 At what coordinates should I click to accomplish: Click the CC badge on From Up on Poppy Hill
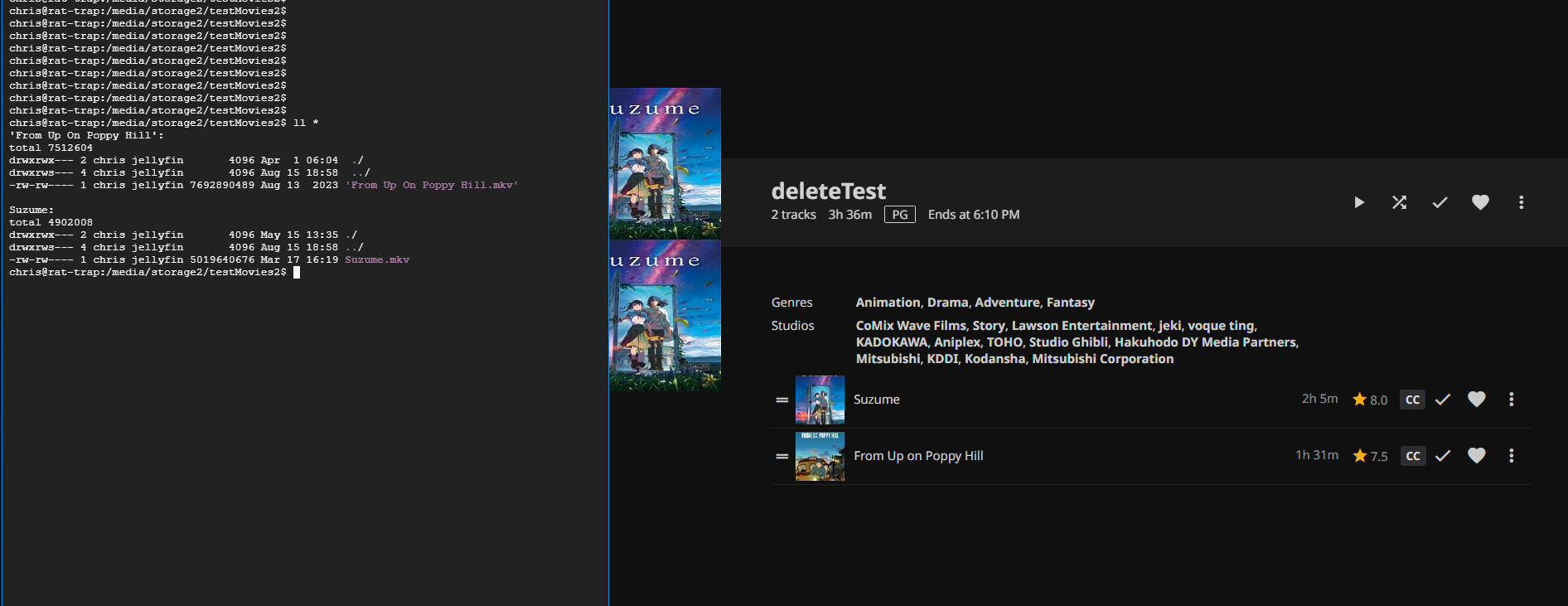click(x=1412, y=456)
